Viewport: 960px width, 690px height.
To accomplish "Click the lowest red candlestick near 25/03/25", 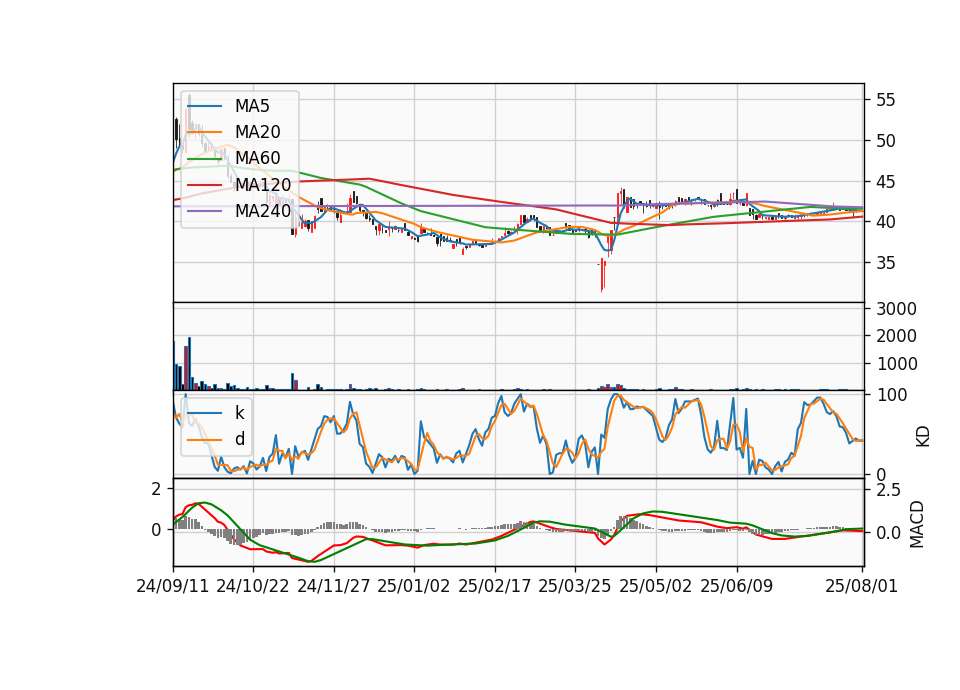I will (x=602, y=275).
